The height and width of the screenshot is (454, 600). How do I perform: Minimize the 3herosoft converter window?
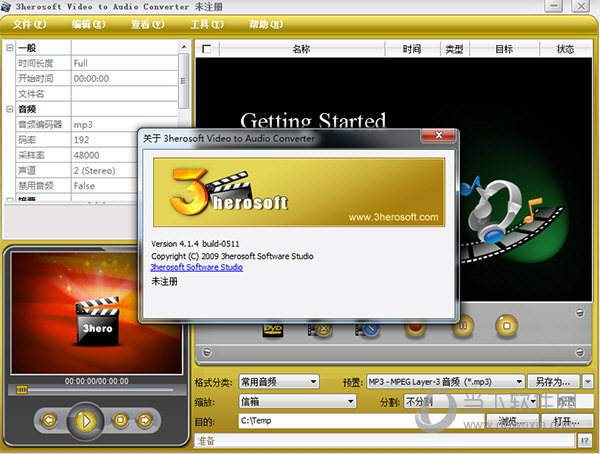(x=553, y=6)
